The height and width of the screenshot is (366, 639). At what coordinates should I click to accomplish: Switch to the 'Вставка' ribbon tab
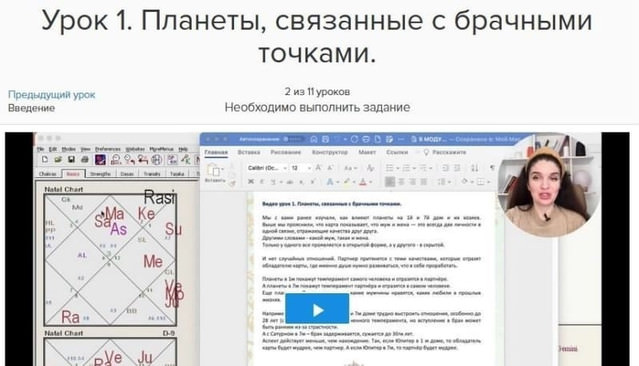(x=249, y=152)
